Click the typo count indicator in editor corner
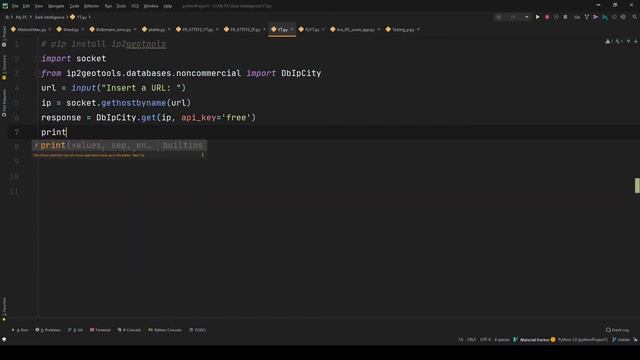This screenshot has height=360, width=640. click(x=619, y=41)
